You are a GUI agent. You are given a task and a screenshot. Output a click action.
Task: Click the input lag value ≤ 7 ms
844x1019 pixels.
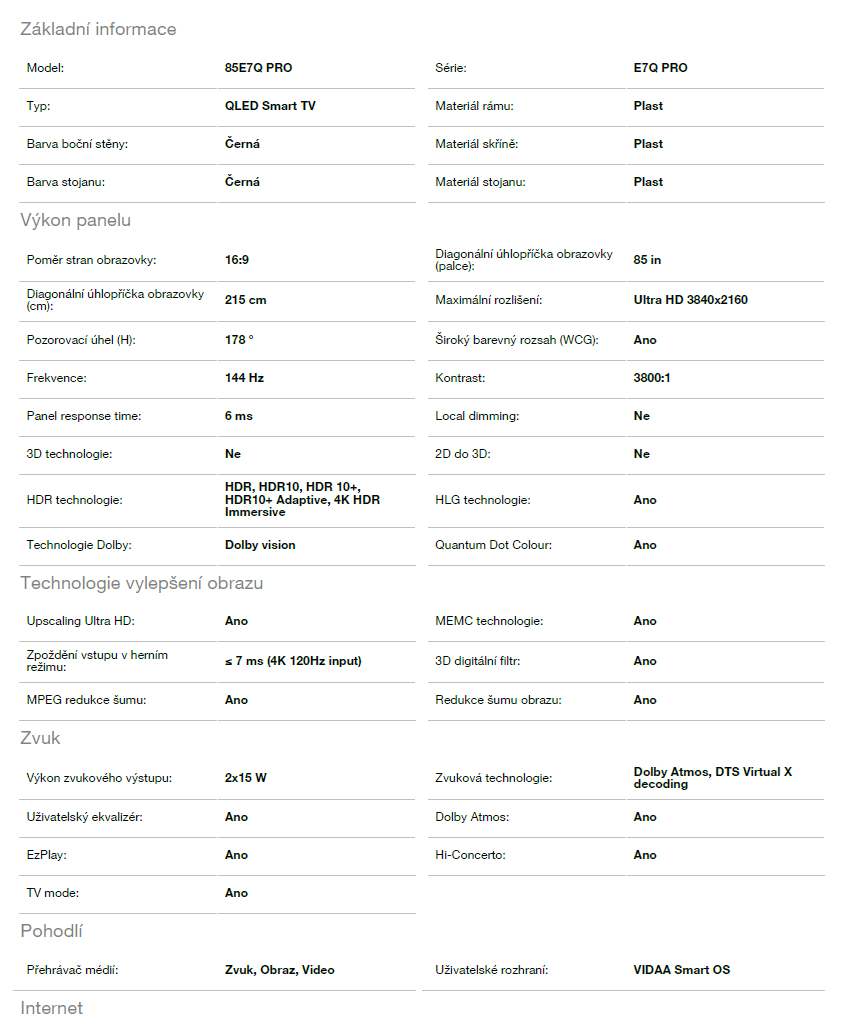(292, 661)
